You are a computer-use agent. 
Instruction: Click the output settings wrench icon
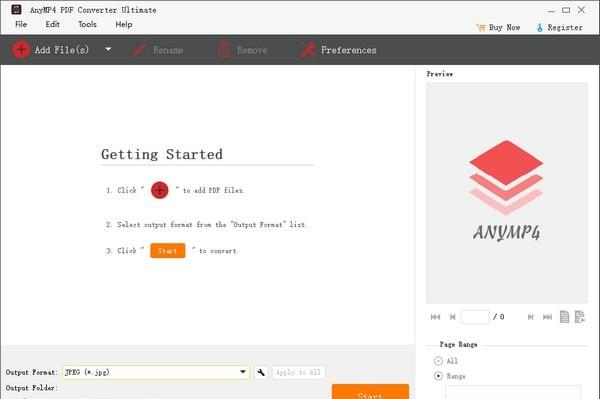261,372
